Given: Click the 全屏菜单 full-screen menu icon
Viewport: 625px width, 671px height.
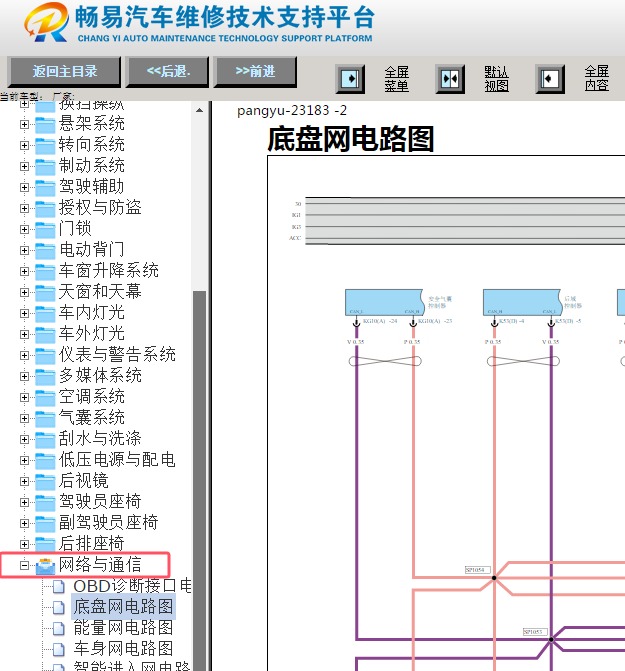Looking at the screenshot, I should point(350,79).
